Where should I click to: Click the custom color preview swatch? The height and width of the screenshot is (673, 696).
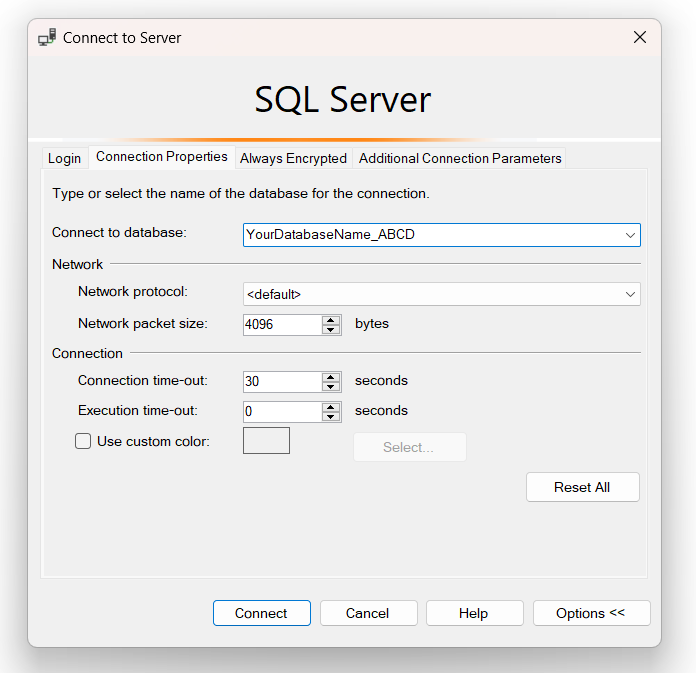[x=266, y=440]
